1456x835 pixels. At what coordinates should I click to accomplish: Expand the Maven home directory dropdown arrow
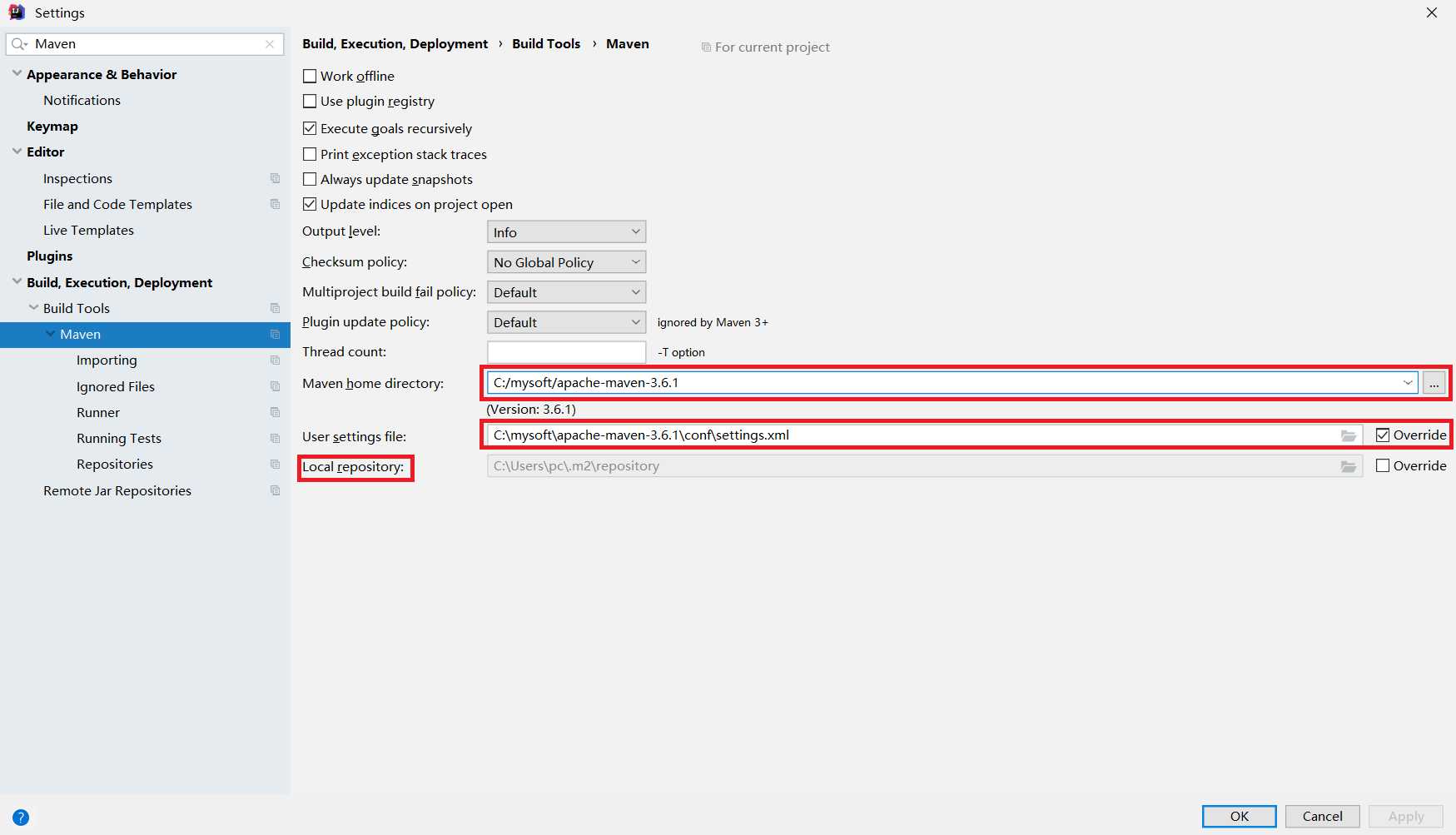coord(1408,383)
